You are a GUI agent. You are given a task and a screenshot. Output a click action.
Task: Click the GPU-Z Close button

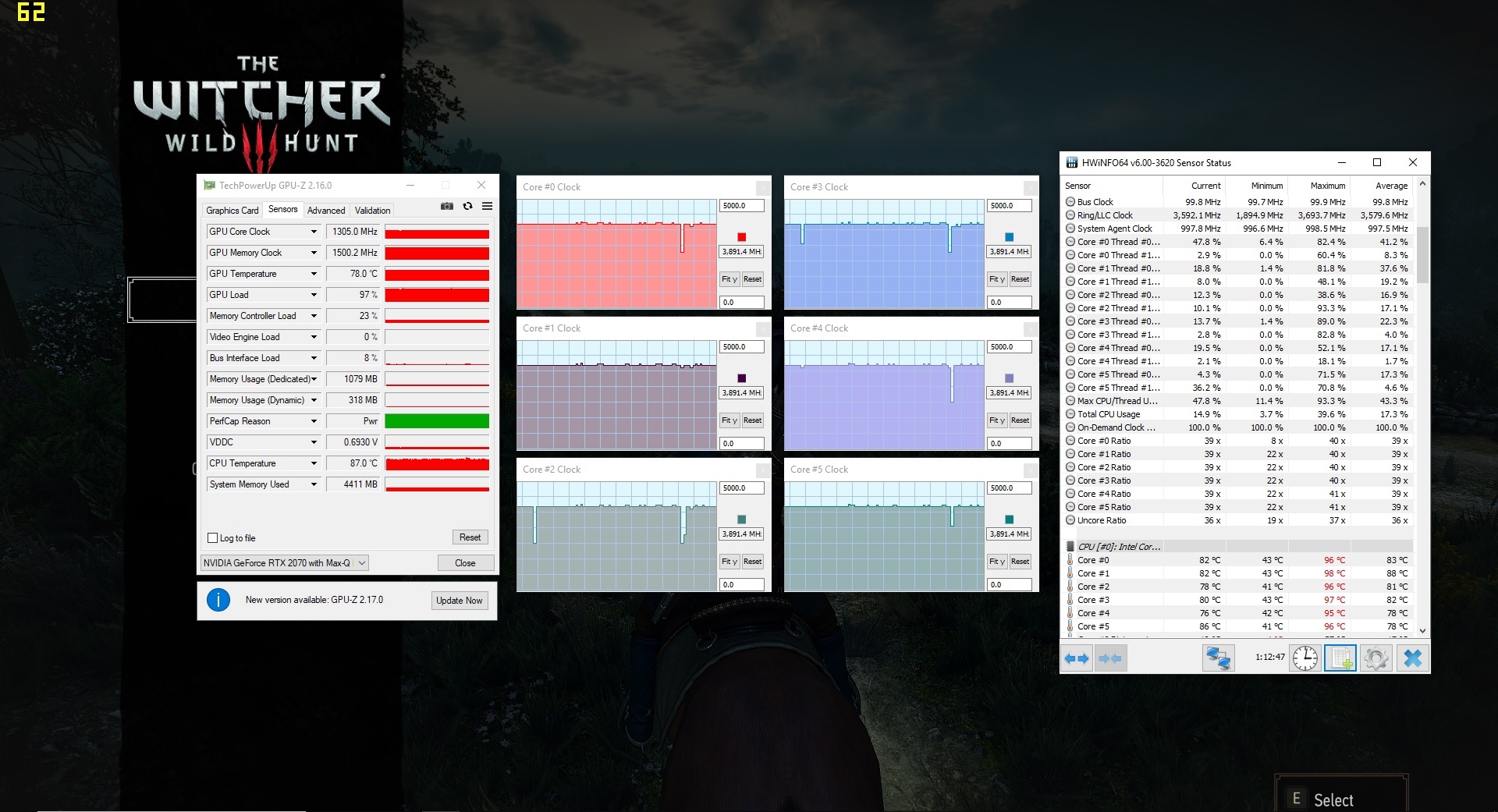(465, 563)
